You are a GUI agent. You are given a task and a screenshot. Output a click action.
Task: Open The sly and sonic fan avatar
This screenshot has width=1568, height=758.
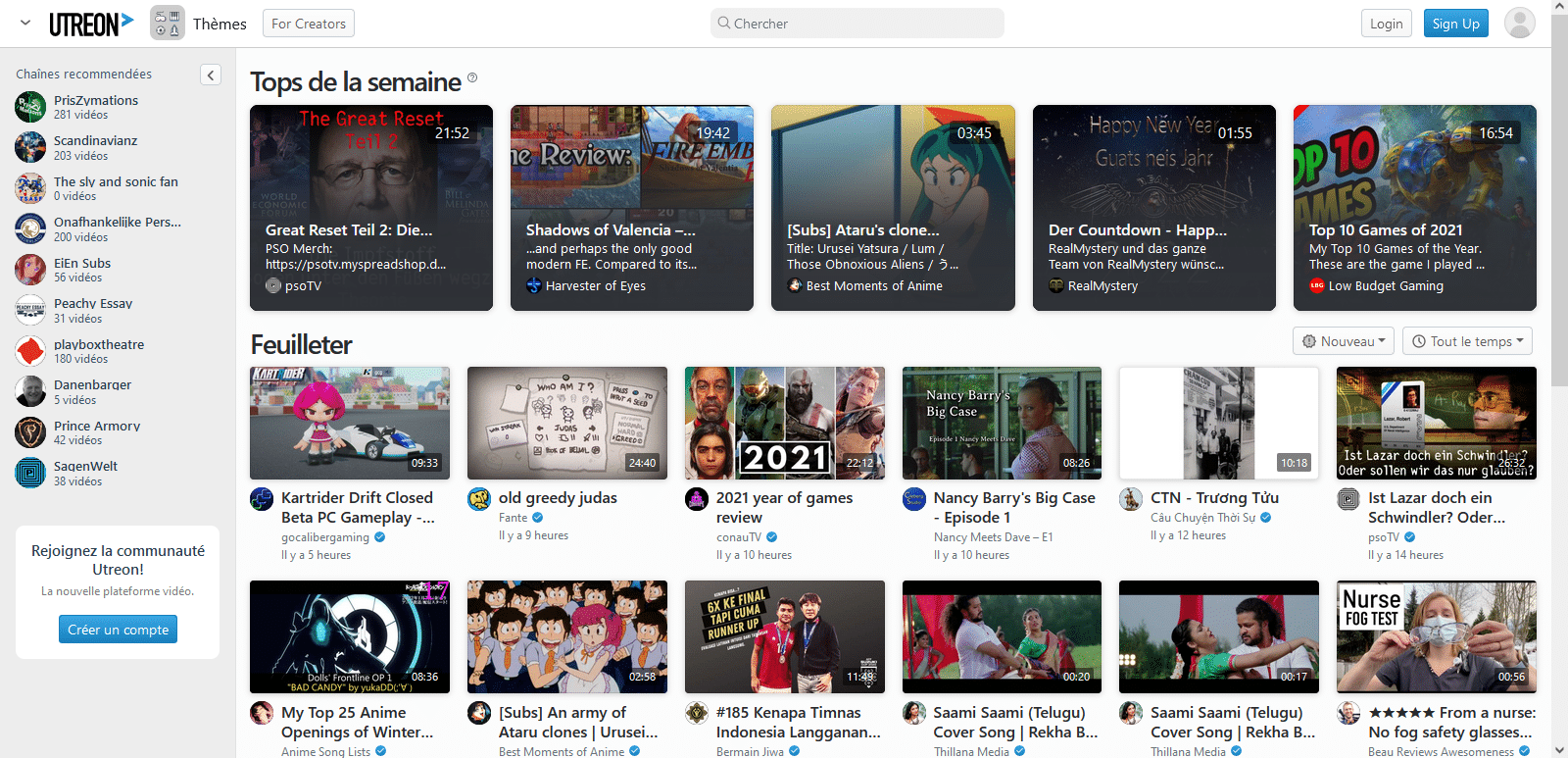[x=30, y=188]
